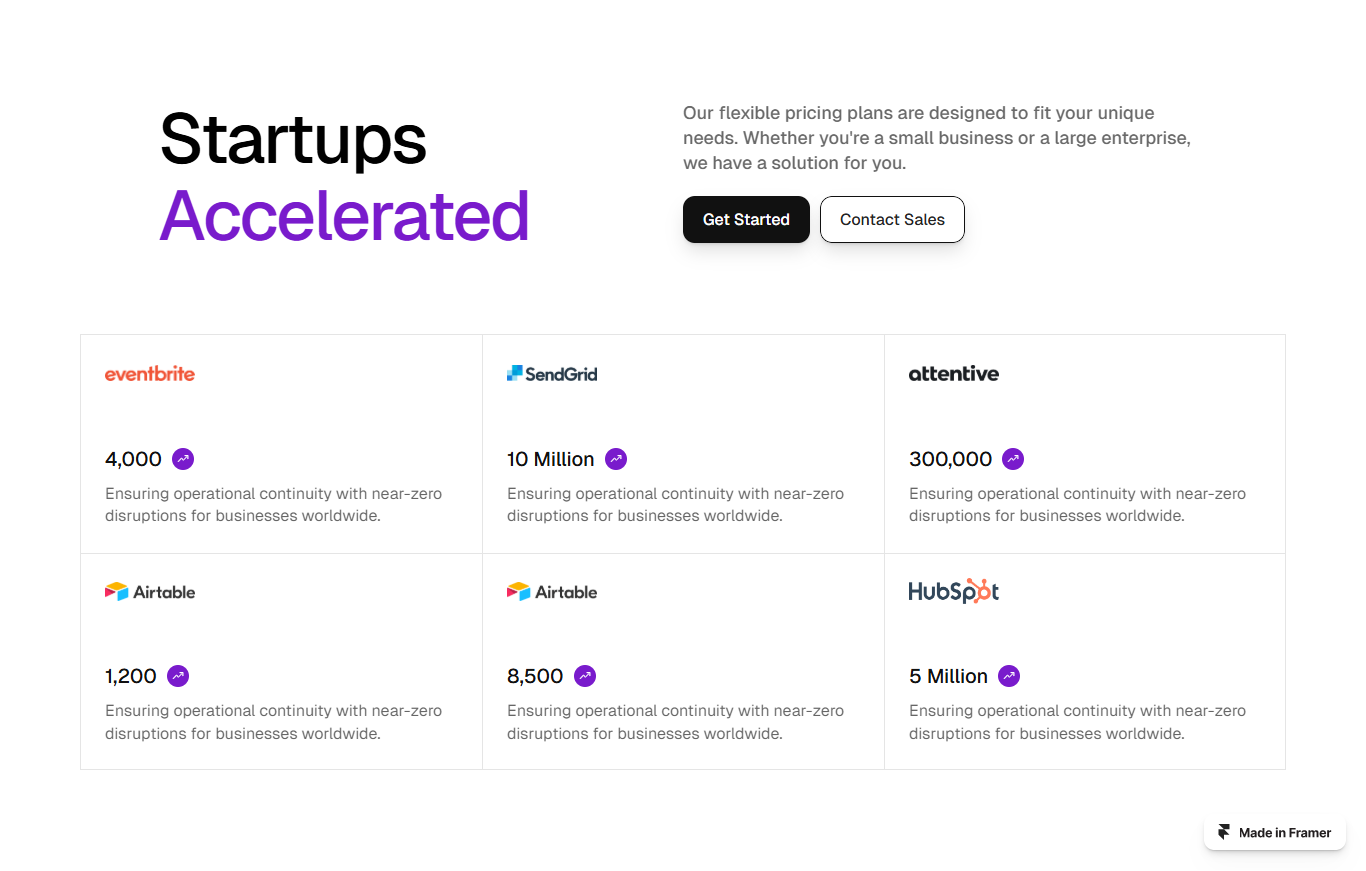Click the purple Accelerated heading
Screen dimensions: 1366x871
coord(344,216)
